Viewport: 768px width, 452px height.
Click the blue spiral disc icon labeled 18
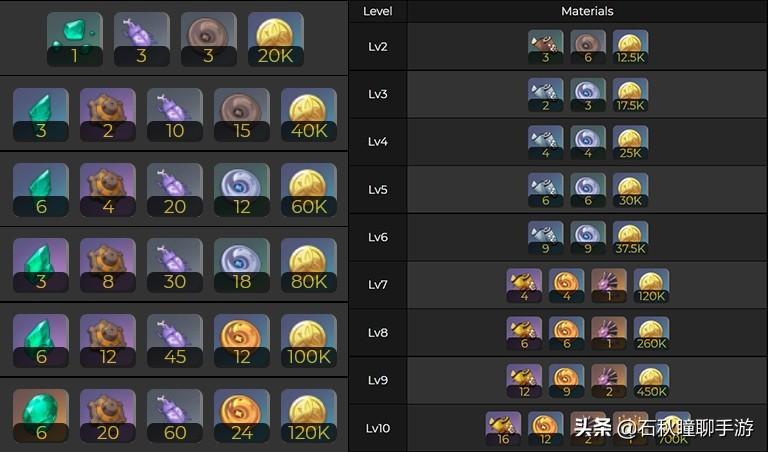242,265
